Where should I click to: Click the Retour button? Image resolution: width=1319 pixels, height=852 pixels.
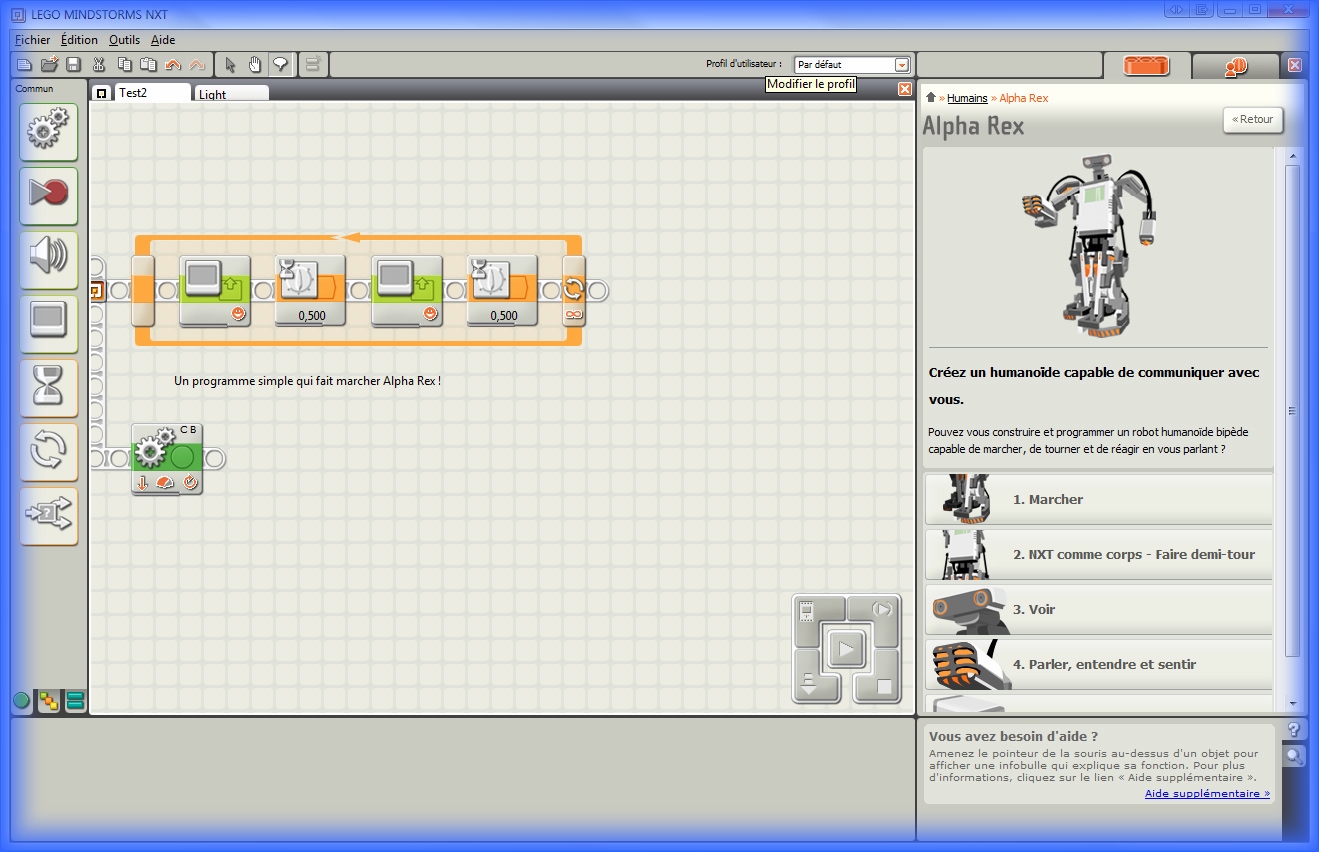[x=1253, y=120]
